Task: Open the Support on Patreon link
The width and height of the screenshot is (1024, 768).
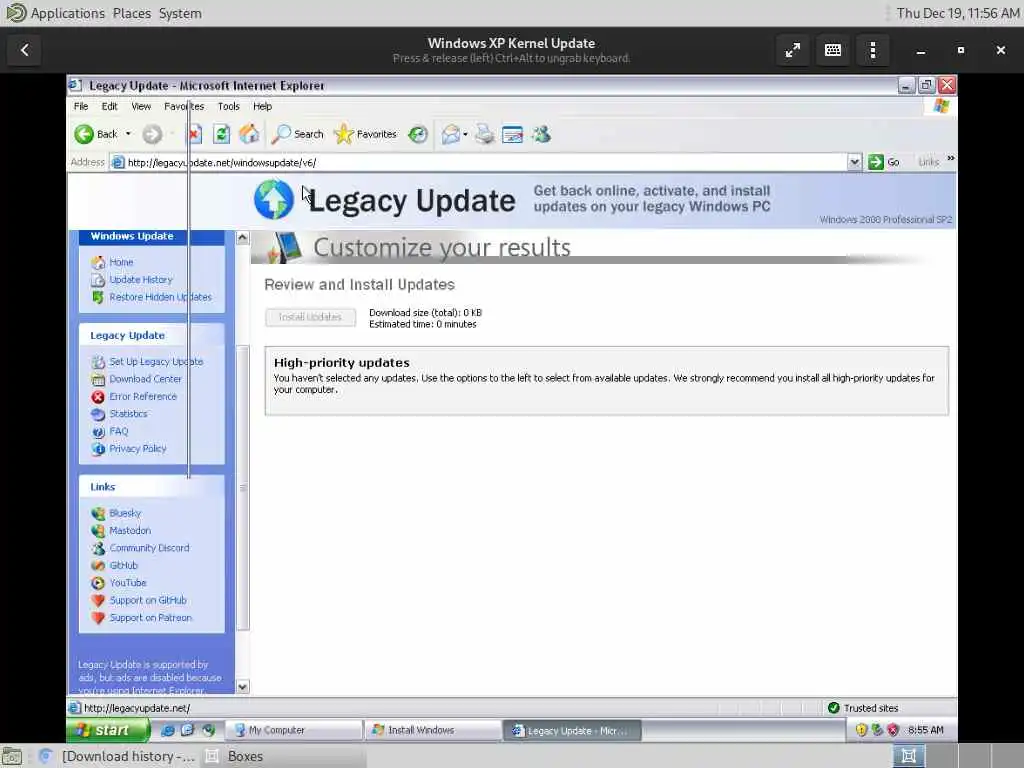Action: [151, 618]
